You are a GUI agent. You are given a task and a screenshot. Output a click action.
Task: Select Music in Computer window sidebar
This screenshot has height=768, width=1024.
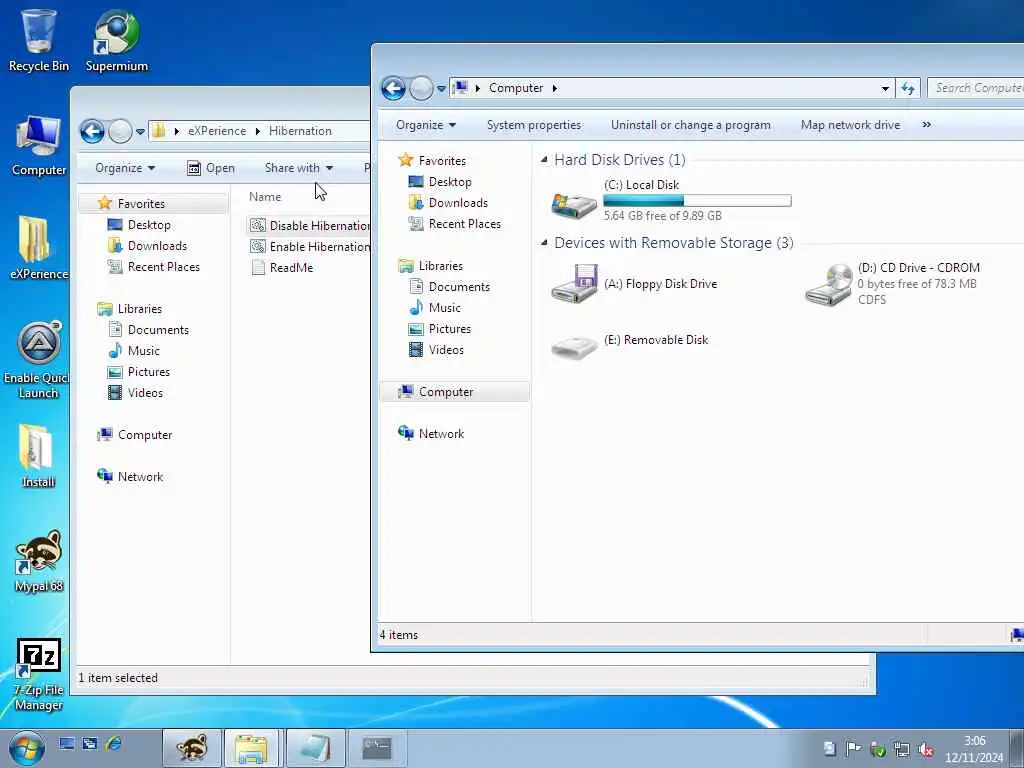coord(435,308)
